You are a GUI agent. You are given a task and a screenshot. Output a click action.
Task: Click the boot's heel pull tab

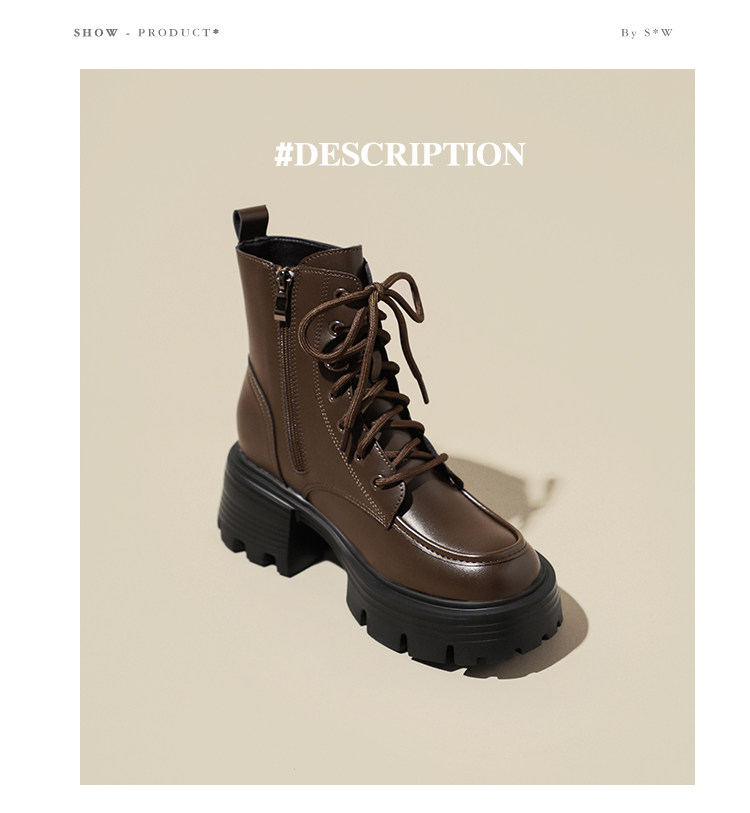(x=251, y=223)
